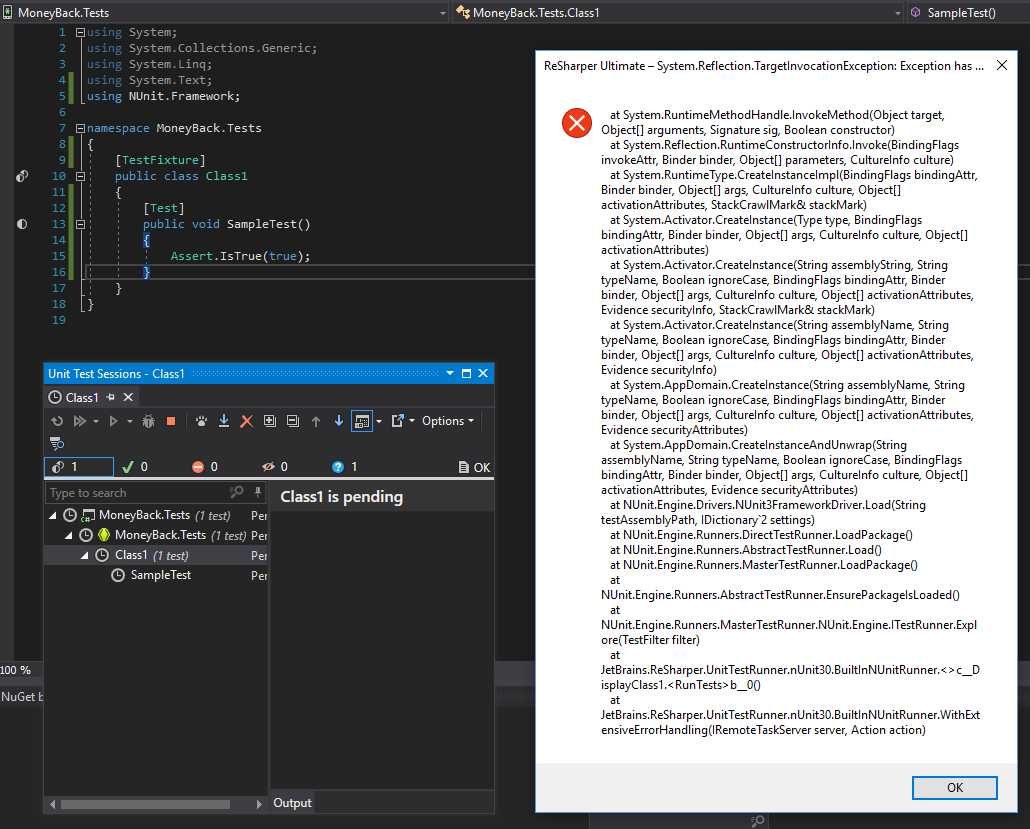This screenshot has height=829, width=1030.
Task: Click search options magnifier icon
Action: tap(236, 492)
